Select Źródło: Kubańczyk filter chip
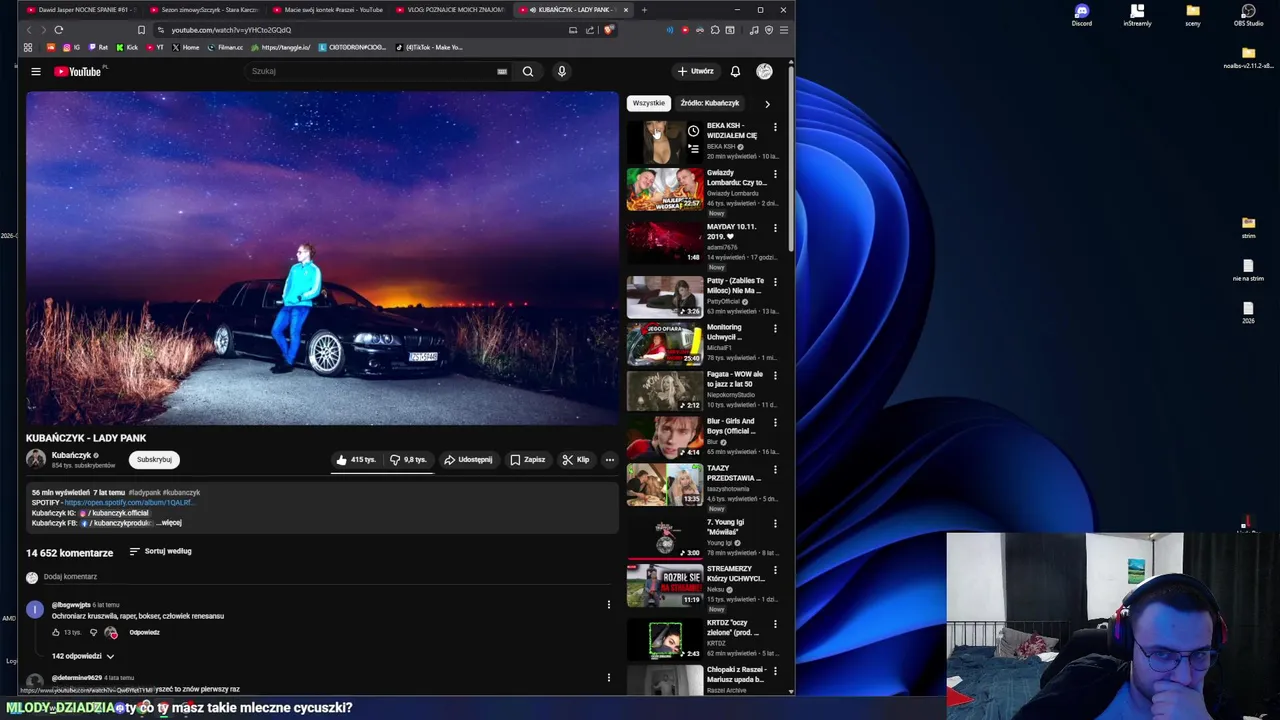This screenshot has width=1280, height=720. point(710,103)
